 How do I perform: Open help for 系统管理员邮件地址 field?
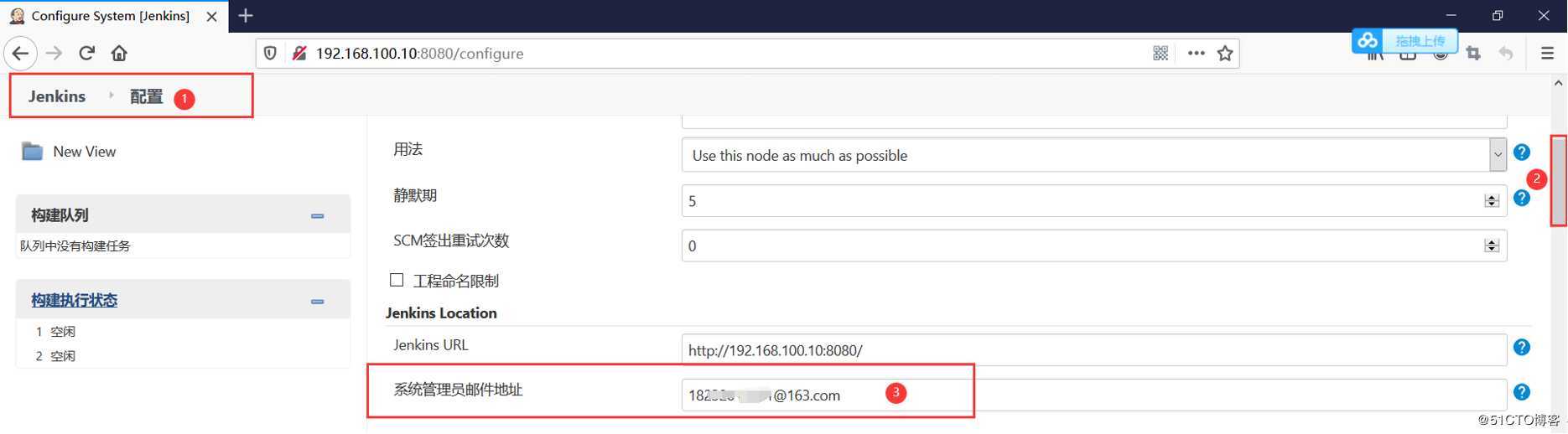1522,392
